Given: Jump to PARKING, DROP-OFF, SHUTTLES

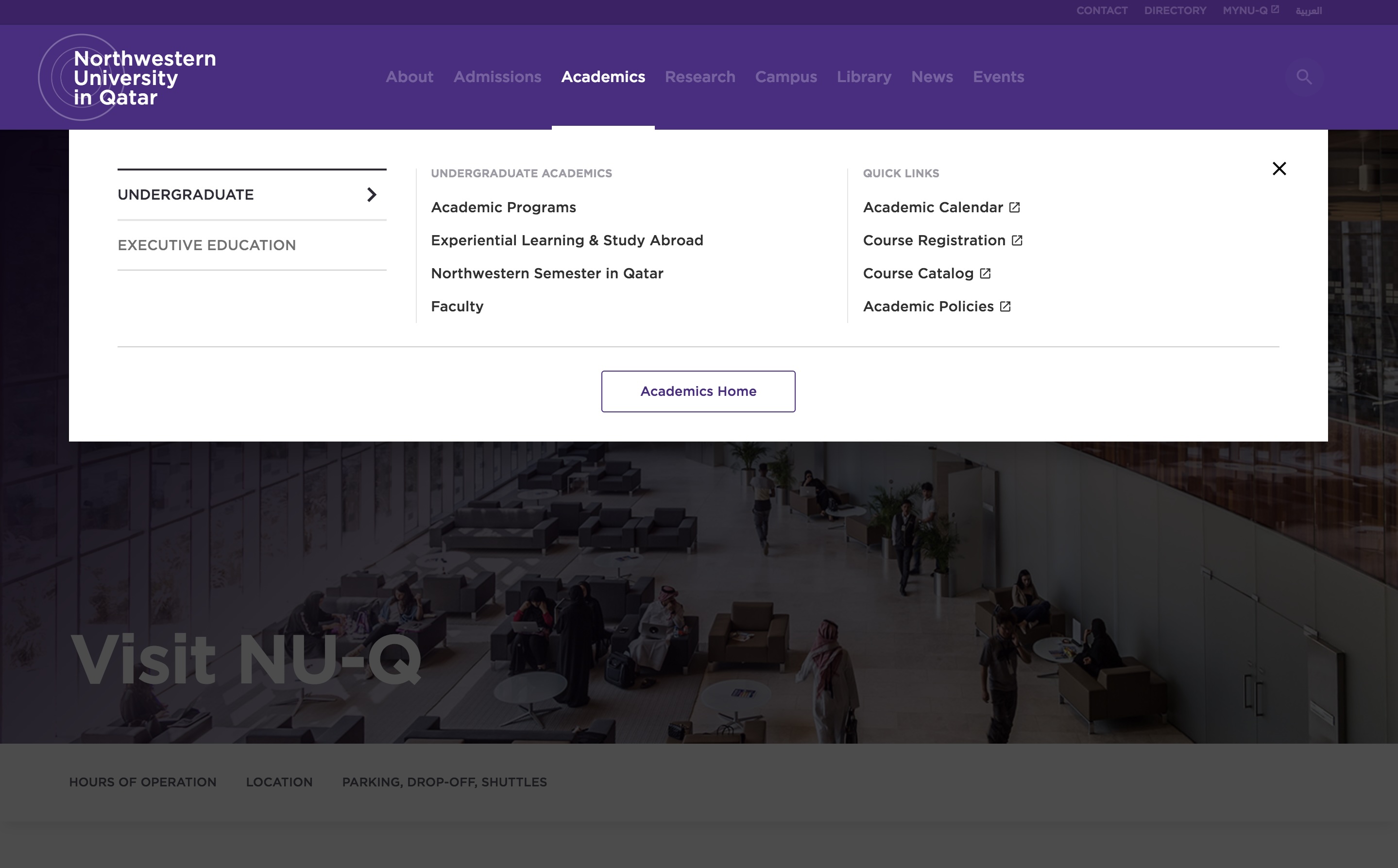Looking at the screenshot, I should (x=444, y=782).
